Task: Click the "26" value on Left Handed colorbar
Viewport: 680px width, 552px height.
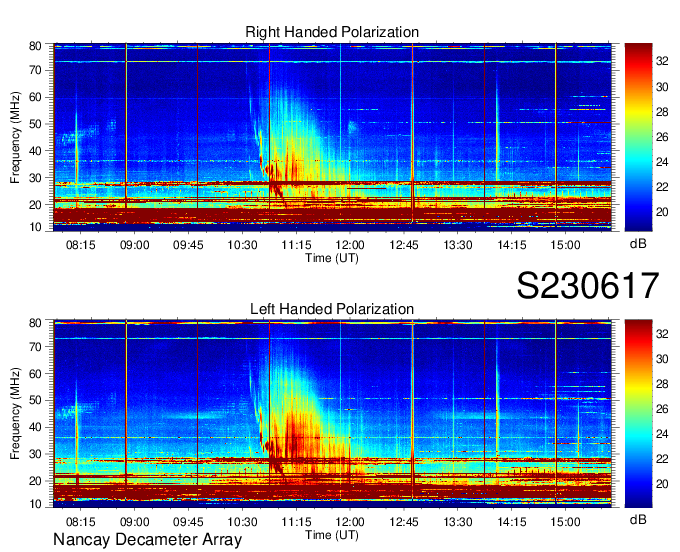Action: click(x=662, y=409)
